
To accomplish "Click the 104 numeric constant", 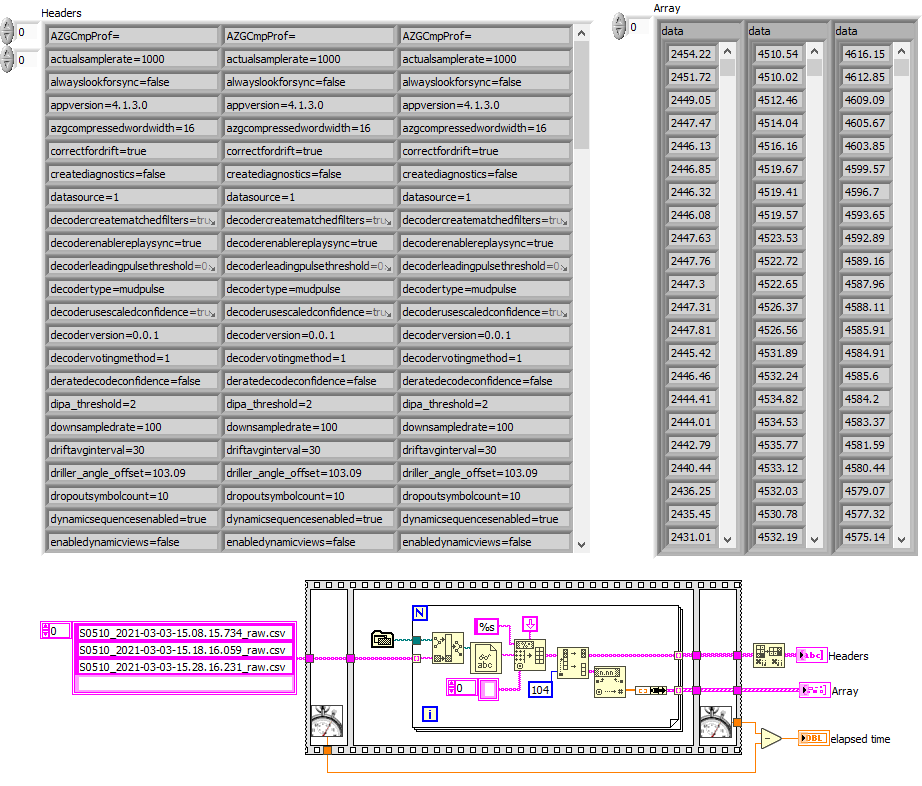I will [x=541, y=689].
